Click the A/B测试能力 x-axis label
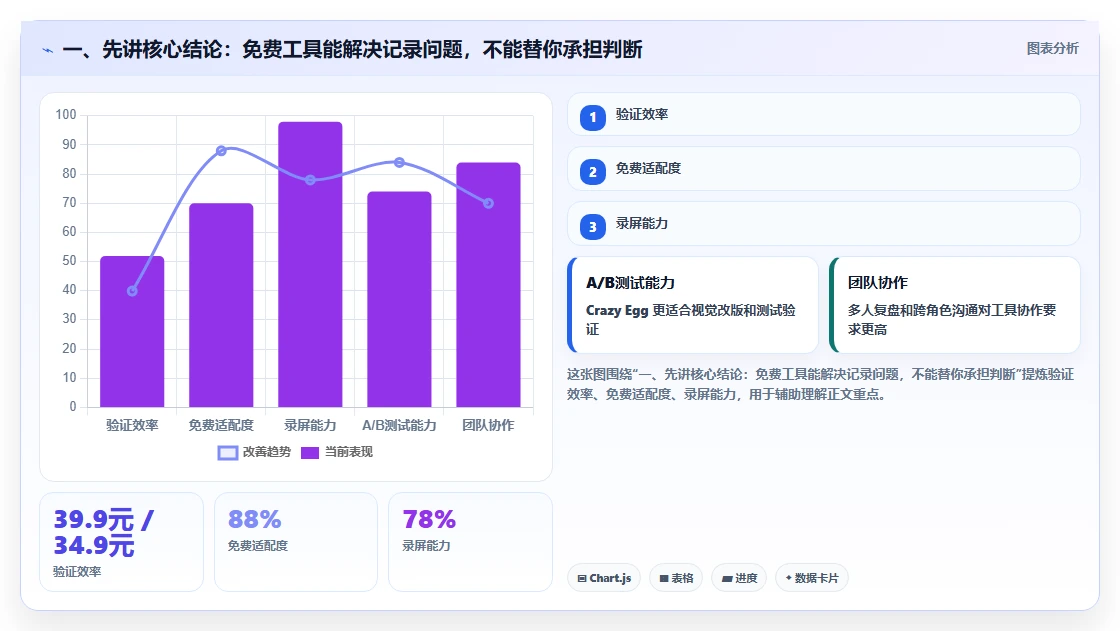Image resolution: width=1120 pixels, height=631 pixels. point(399,425)
